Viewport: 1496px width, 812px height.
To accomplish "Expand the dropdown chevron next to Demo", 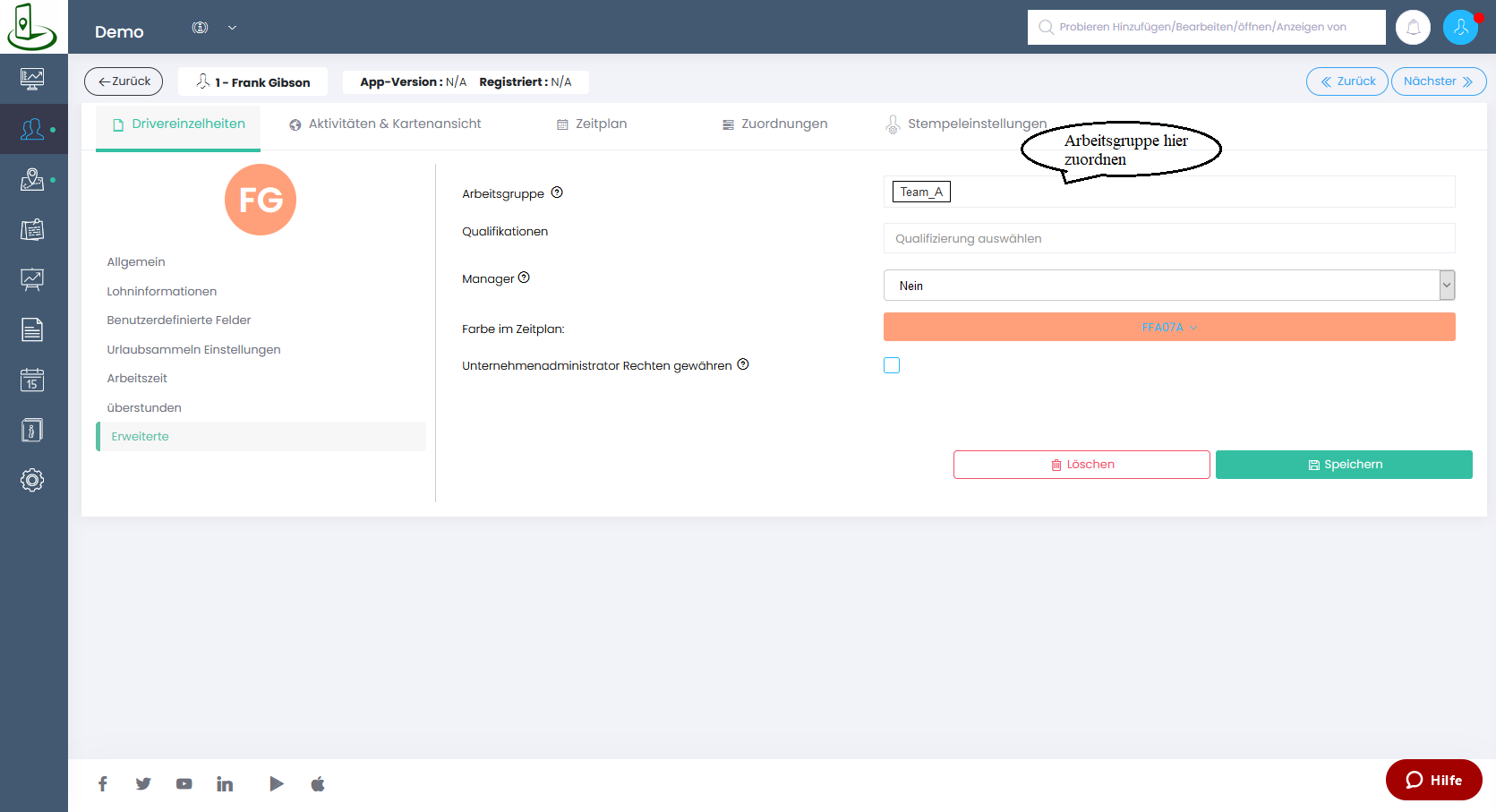I will 232,28.
